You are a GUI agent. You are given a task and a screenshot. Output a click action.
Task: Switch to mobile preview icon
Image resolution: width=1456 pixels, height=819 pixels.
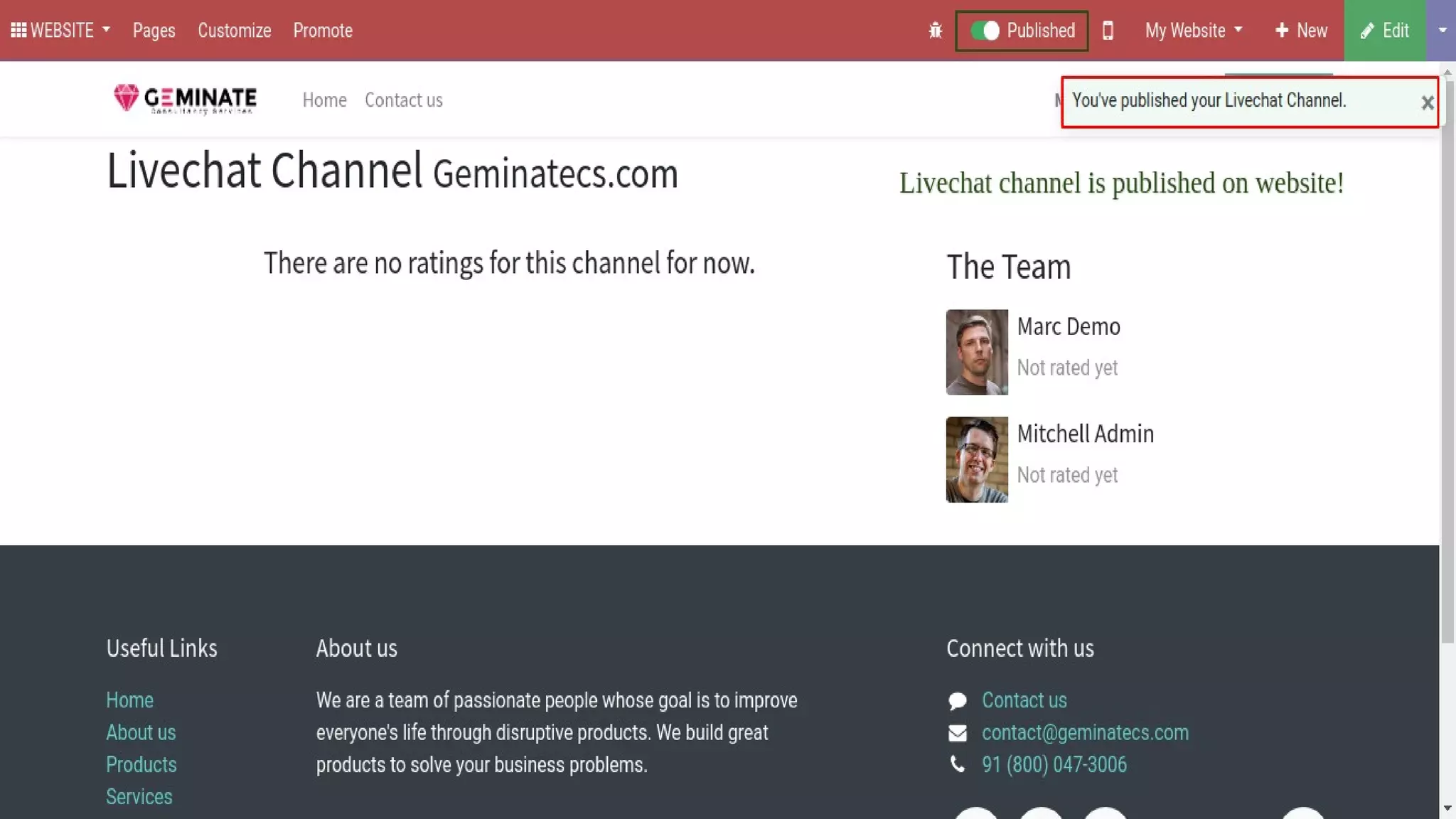[x=1108, y=31]
